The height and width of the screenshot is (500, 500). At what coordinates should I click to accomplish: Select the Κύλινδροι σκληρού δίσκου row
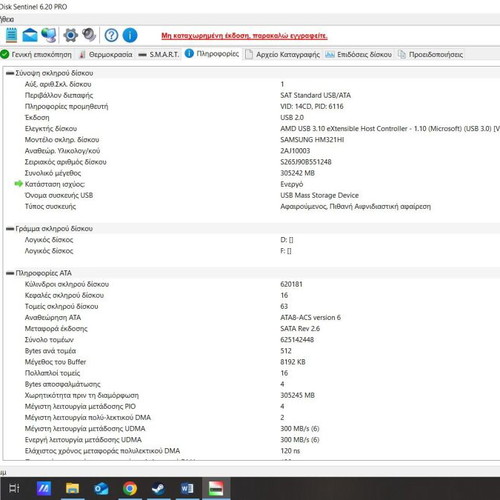[251, 284]
